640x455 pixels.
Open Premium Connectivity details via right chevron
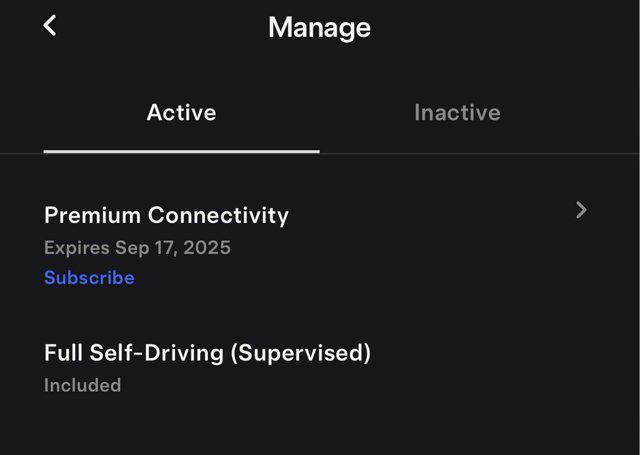581,210
